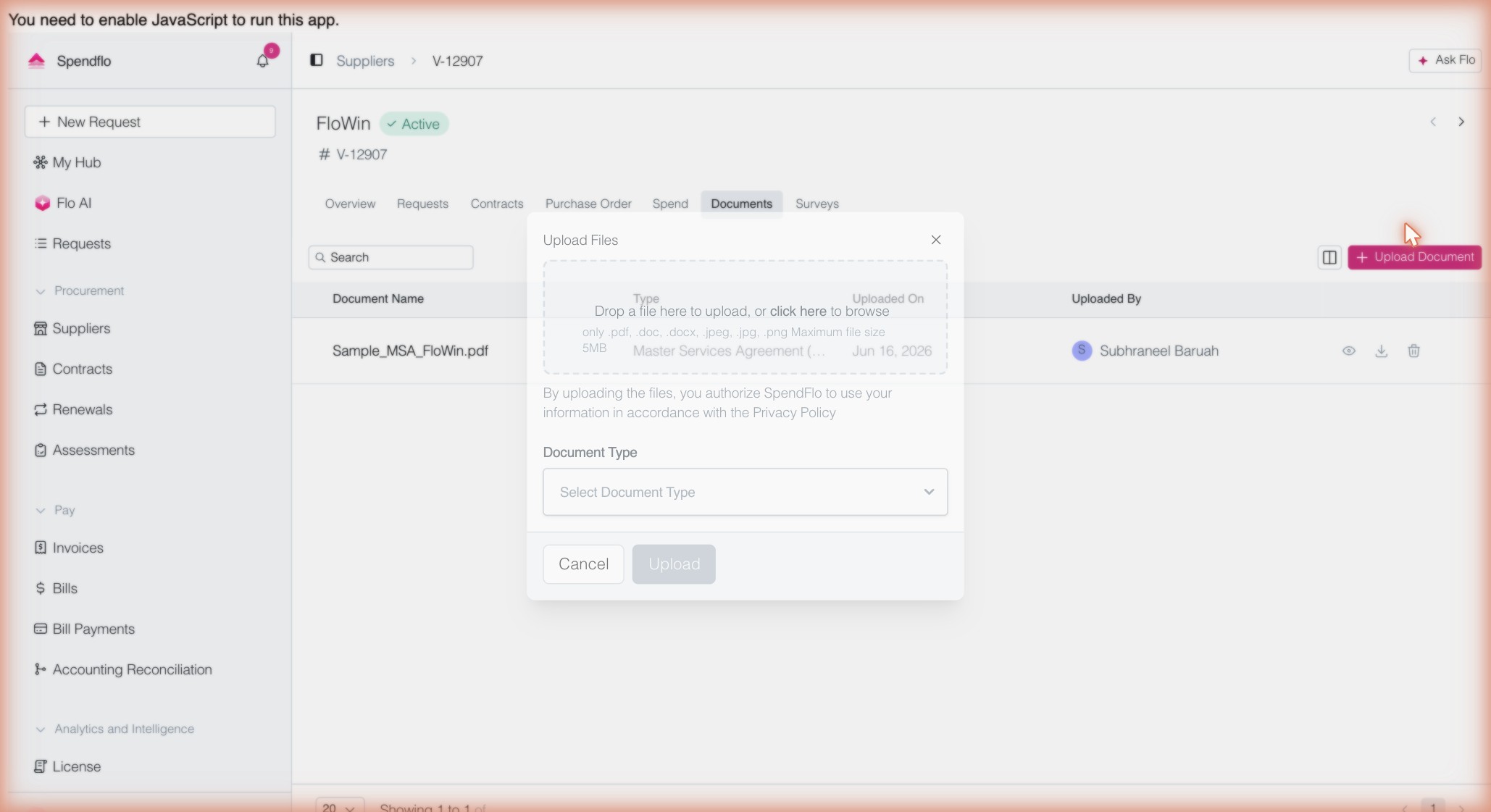Open Invoices in the sidebar

(69, 548)
